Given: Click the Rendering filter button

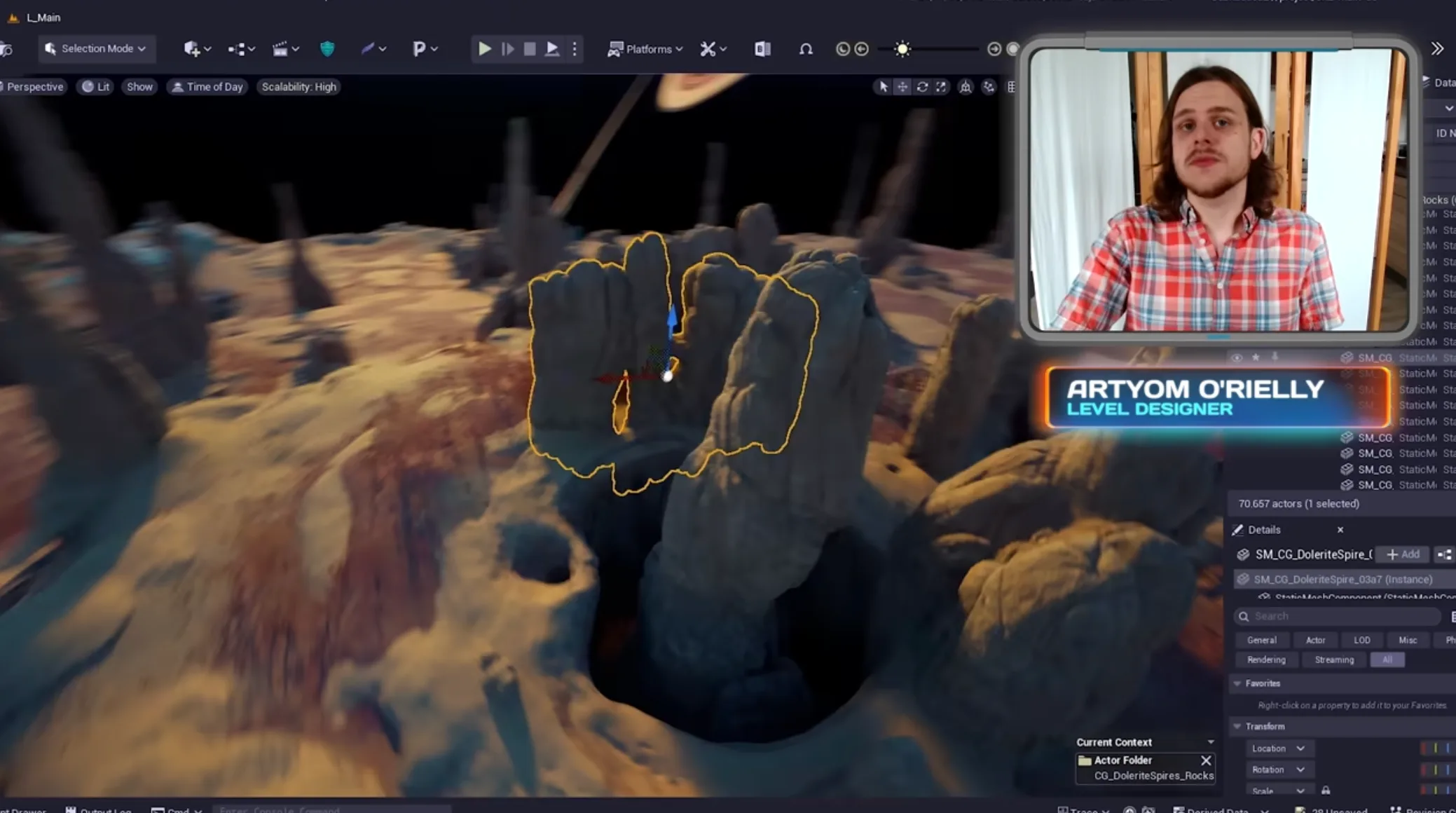Looking at the screenshot, I should (1266, 660).
